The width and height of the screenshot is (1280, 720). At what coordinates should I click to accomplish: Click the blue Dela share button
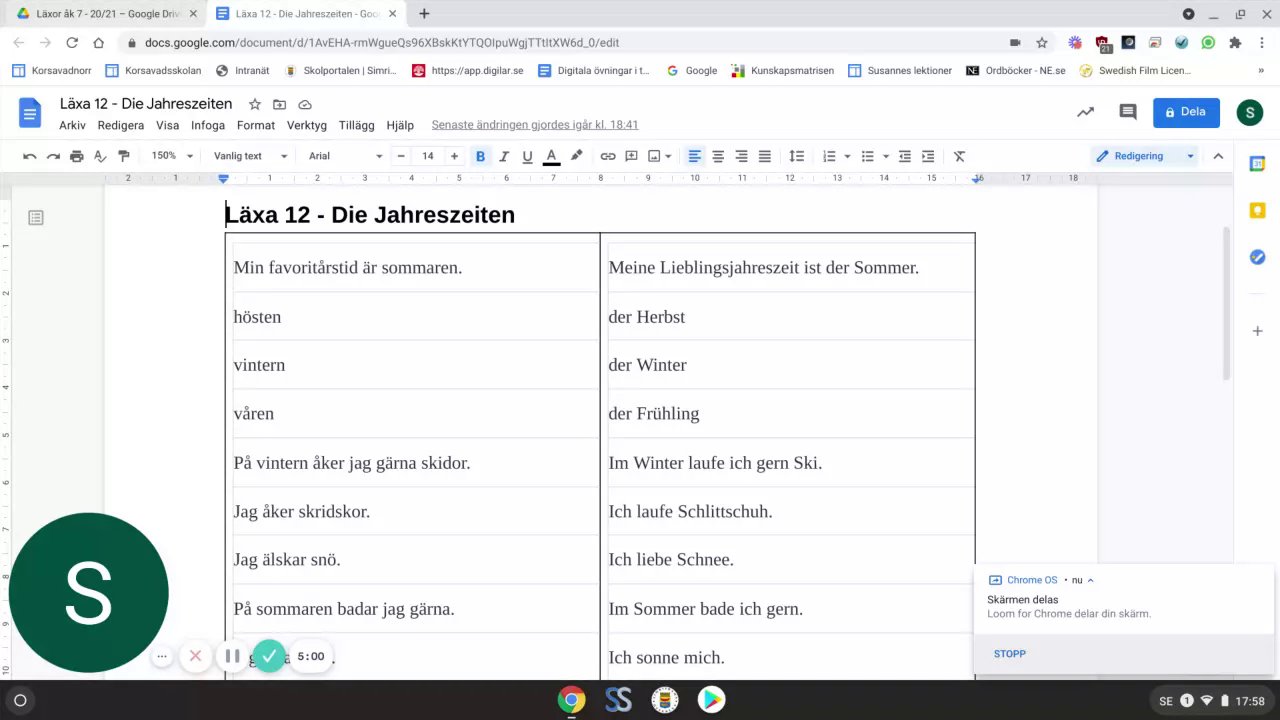coord(1186,112)
